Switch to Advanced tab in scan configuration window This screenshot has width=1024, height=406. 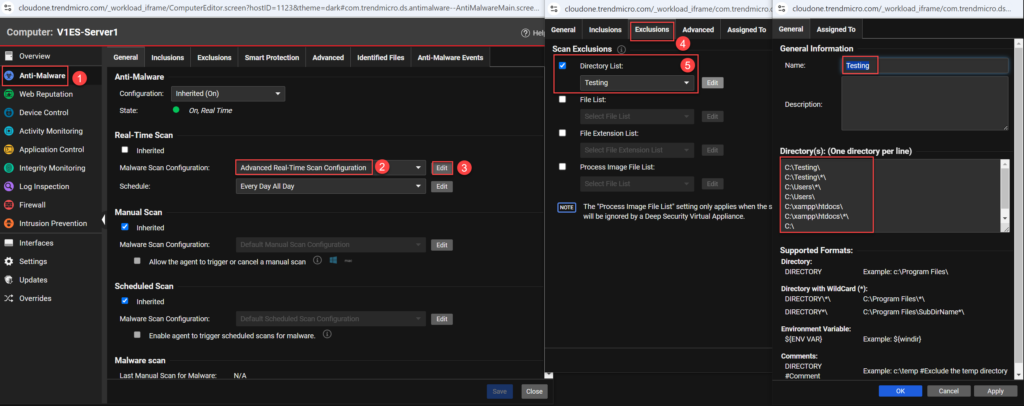pyautogui.click(x=698, y=29)
